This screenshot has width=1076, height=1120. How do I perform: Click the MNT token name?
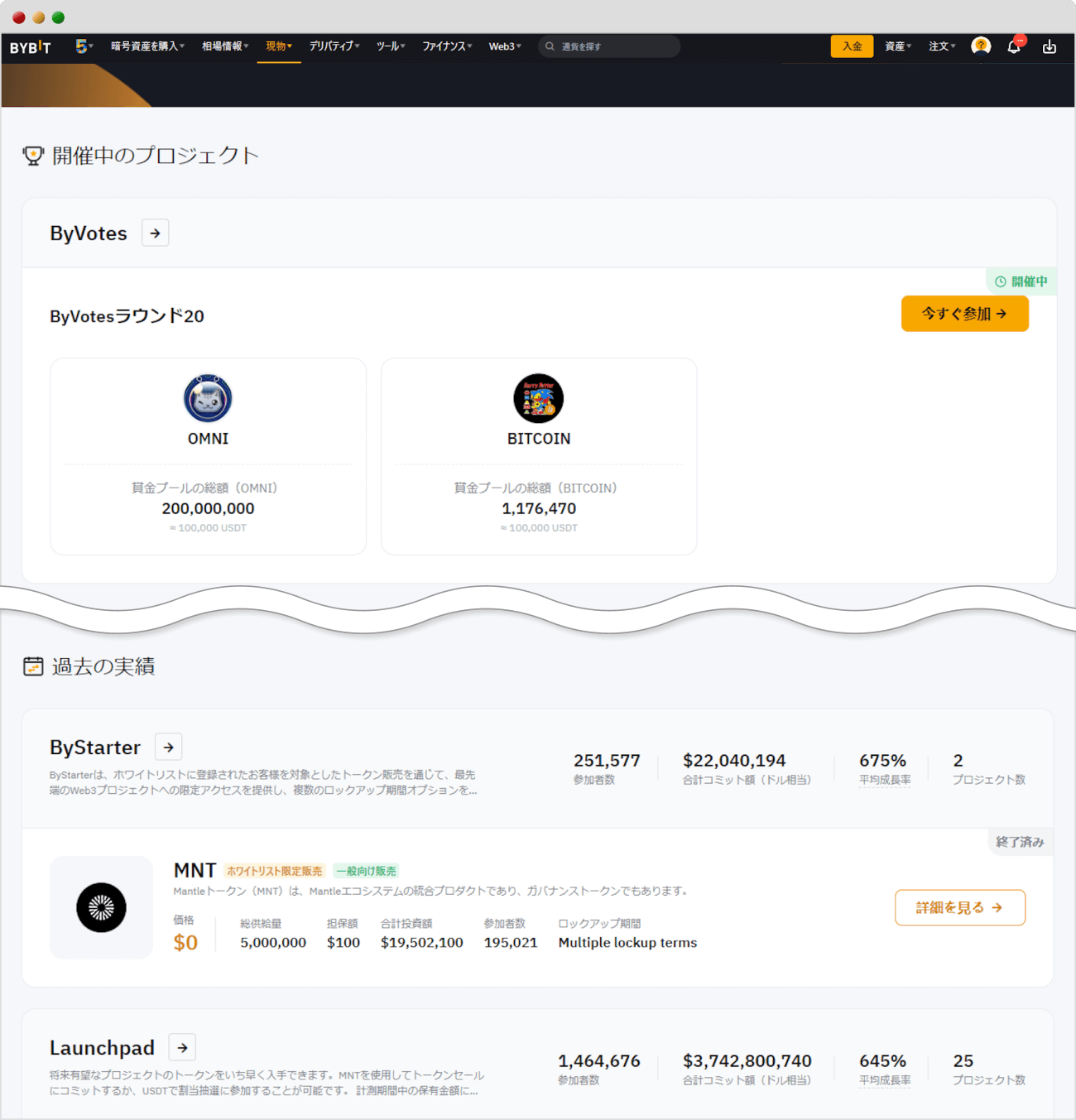coord(195,871)
